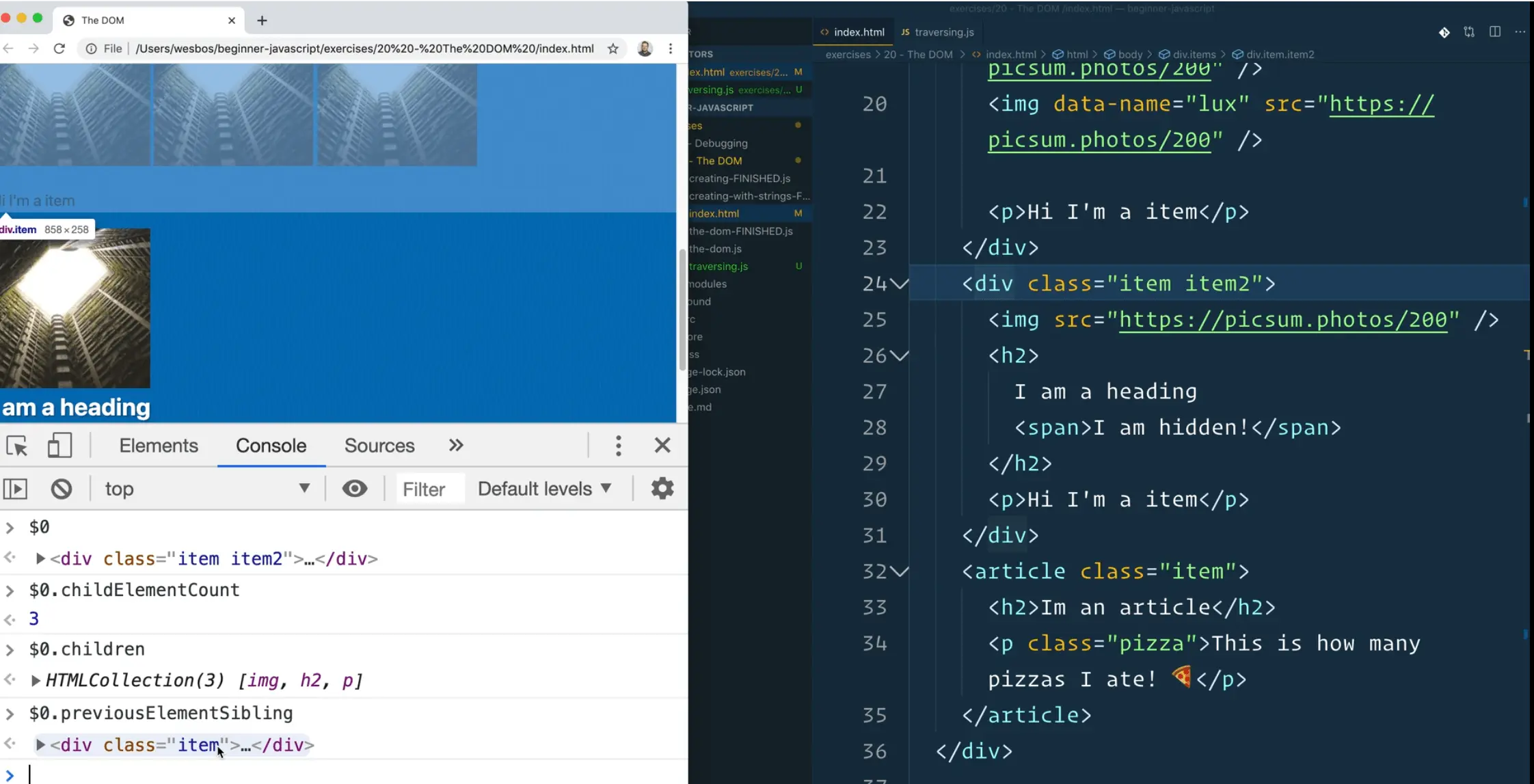Screen dimensions: 1534x784
Task: Activate the inspect element picker icon
Action: (x=17, y=446)
